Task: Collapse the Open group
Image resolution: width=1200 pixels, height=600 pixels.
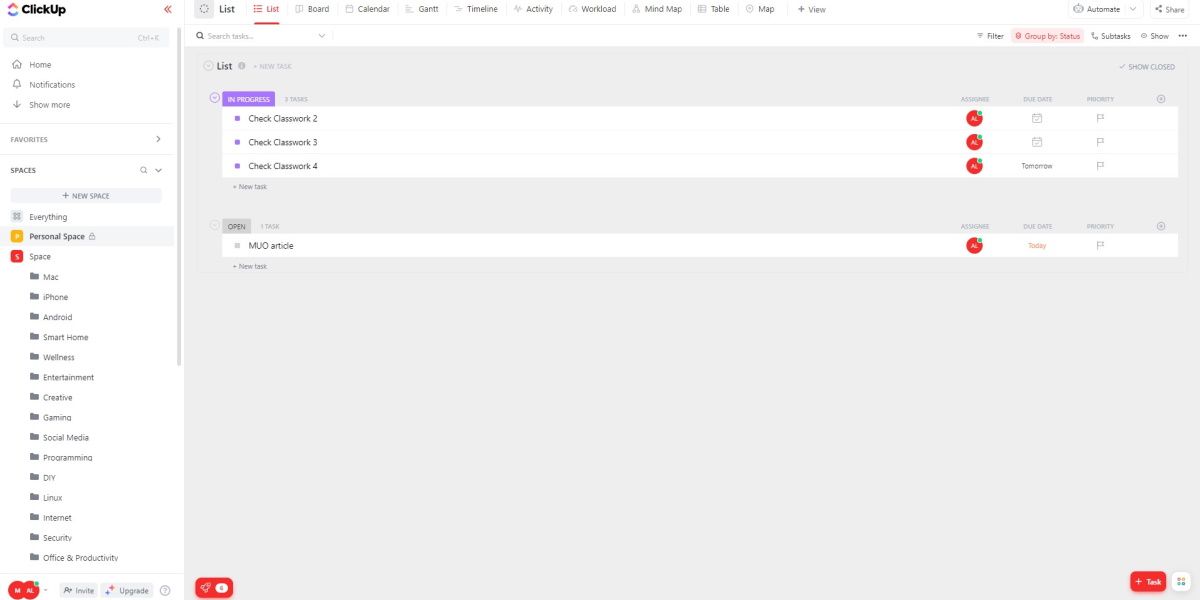Action: coord(214,226)
